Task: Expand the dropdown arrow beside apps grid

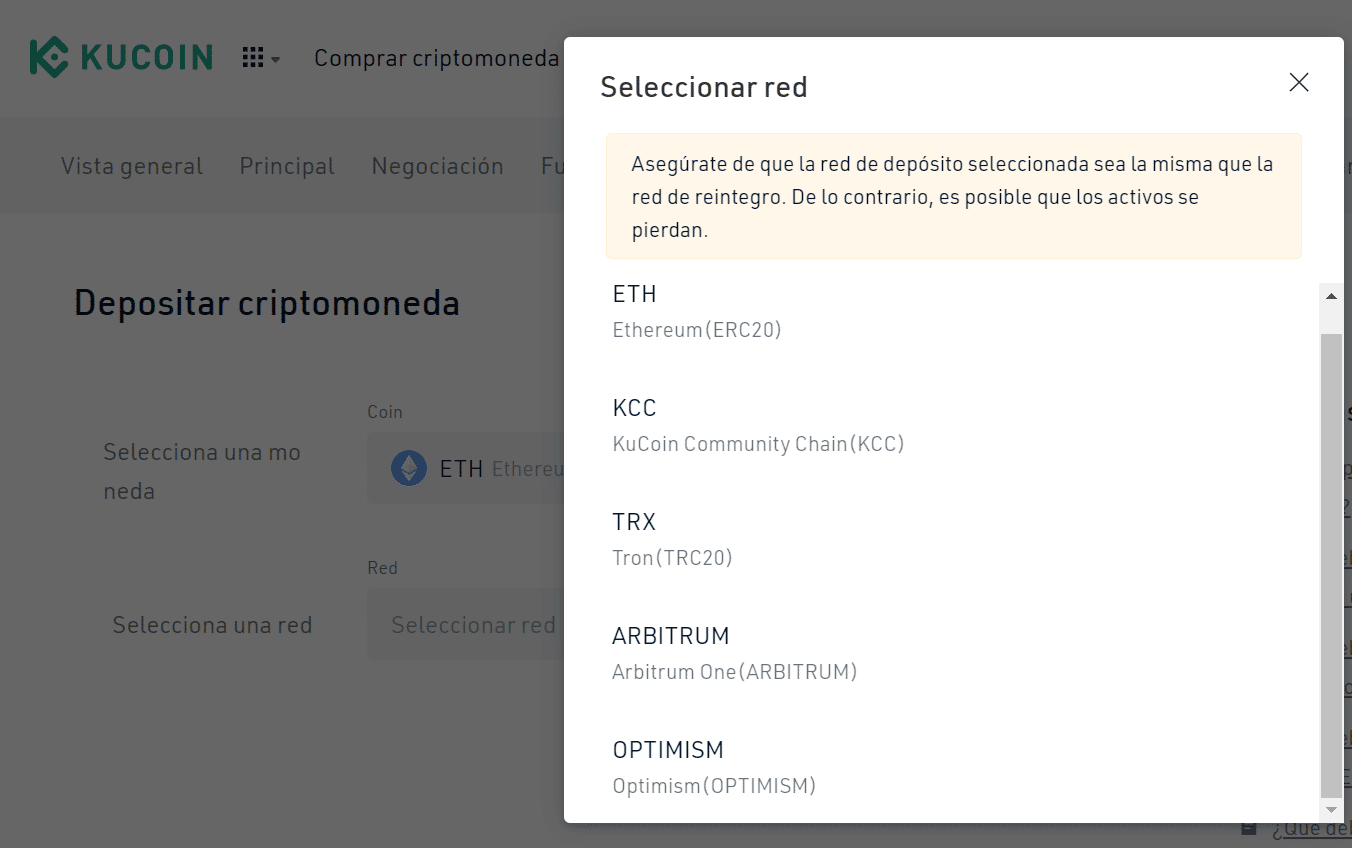Action: pyautogui.click(x=275, y=60)
